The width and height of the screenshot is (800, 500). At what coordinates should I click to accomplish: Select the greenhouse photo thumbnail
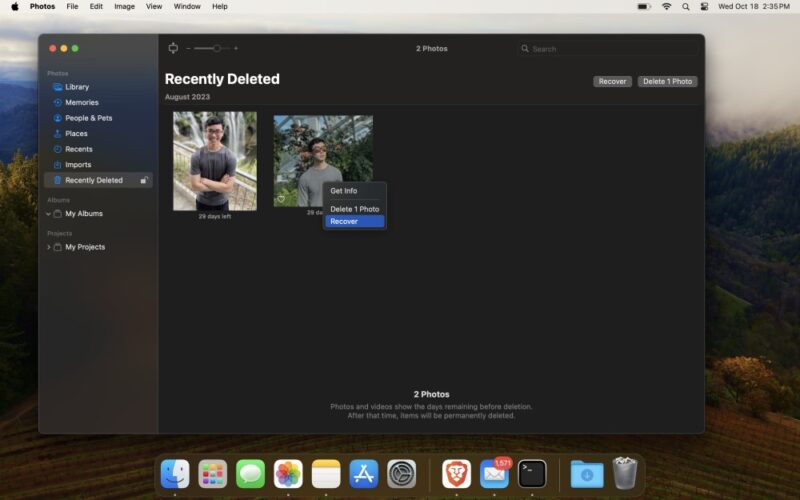(323, 161)
